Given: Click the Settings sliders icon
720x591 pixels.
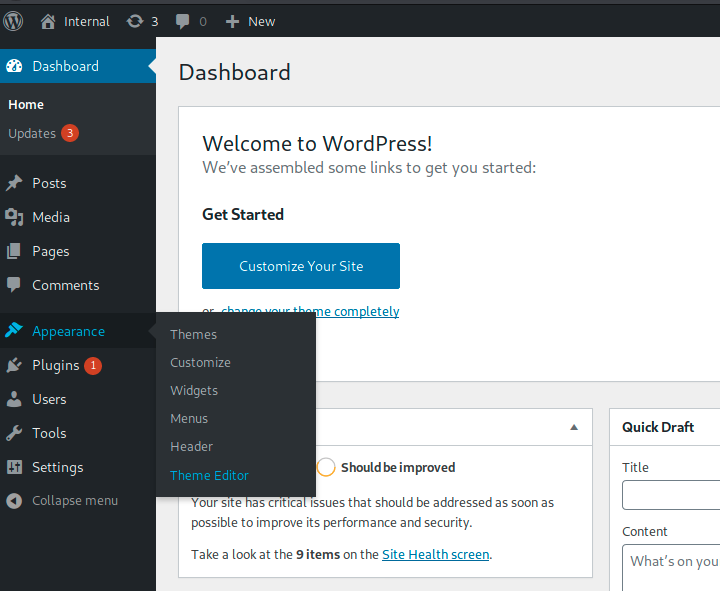Looking at the screenshot, I should 14,467.
